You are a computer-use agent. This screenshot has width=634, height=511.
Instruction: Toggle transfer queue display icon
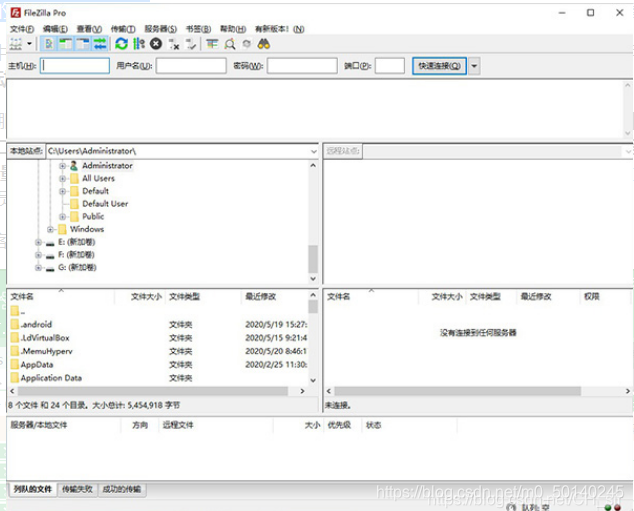(x=100, y=44)
